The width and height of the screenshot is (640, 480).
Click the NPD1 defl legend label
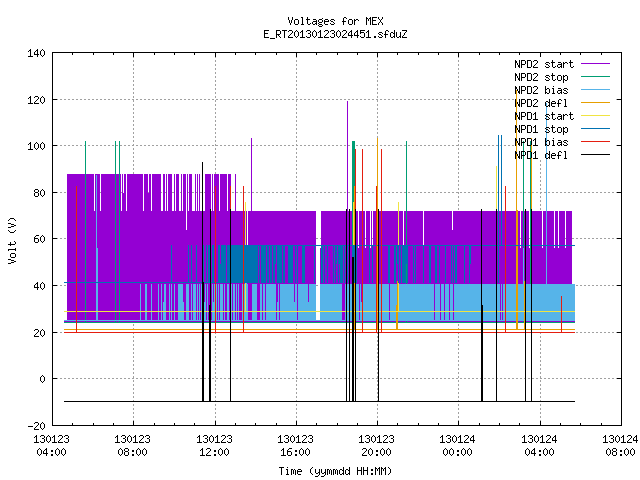click(541, 155)
